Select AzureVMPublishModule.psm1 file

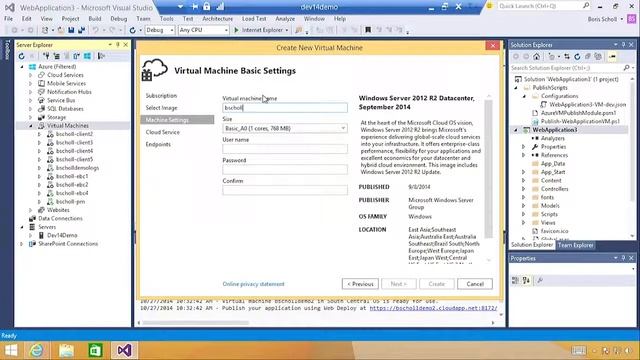(578, 113)
